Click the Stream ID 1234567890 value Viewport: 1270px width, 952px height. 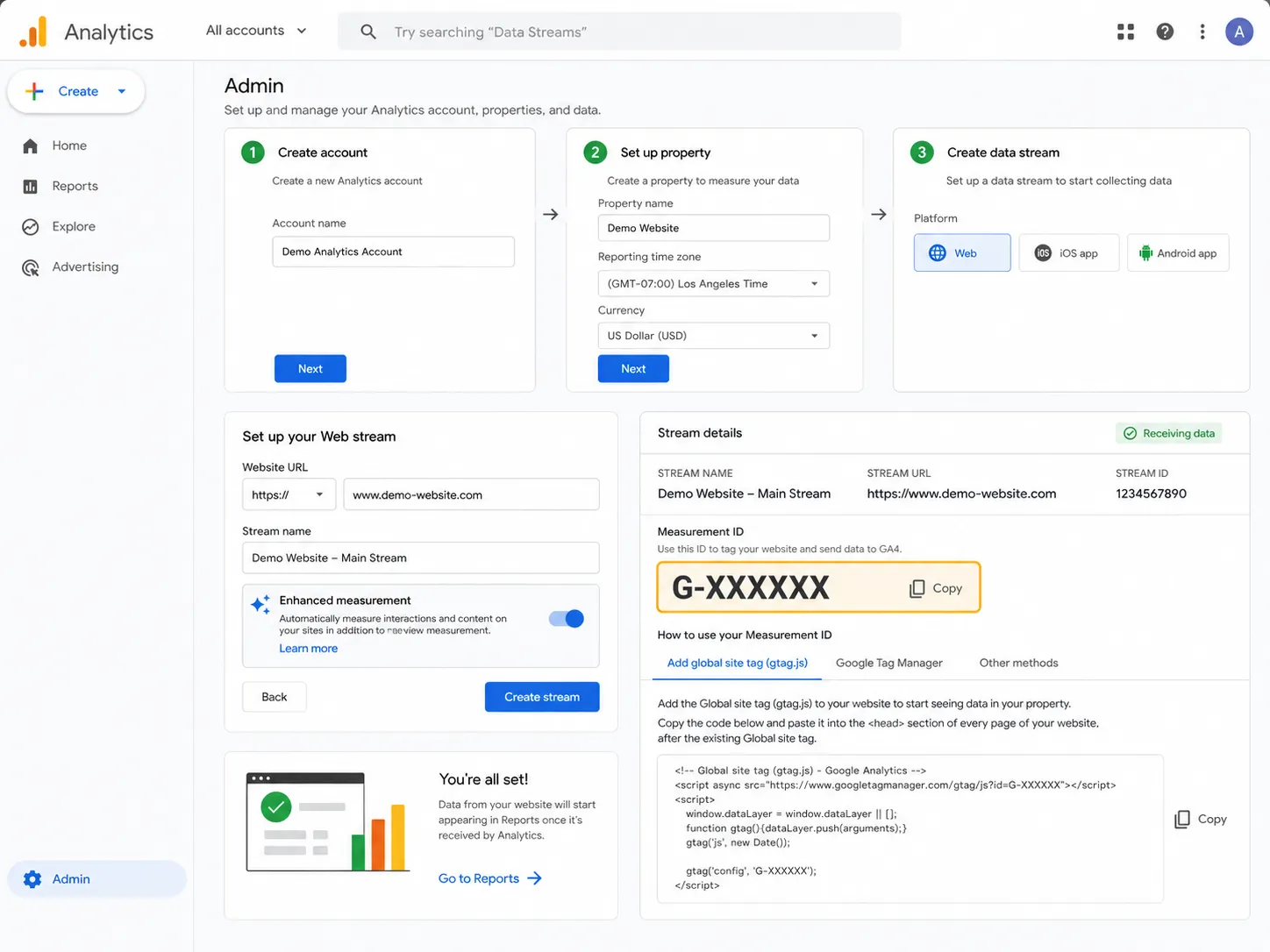1151,494
